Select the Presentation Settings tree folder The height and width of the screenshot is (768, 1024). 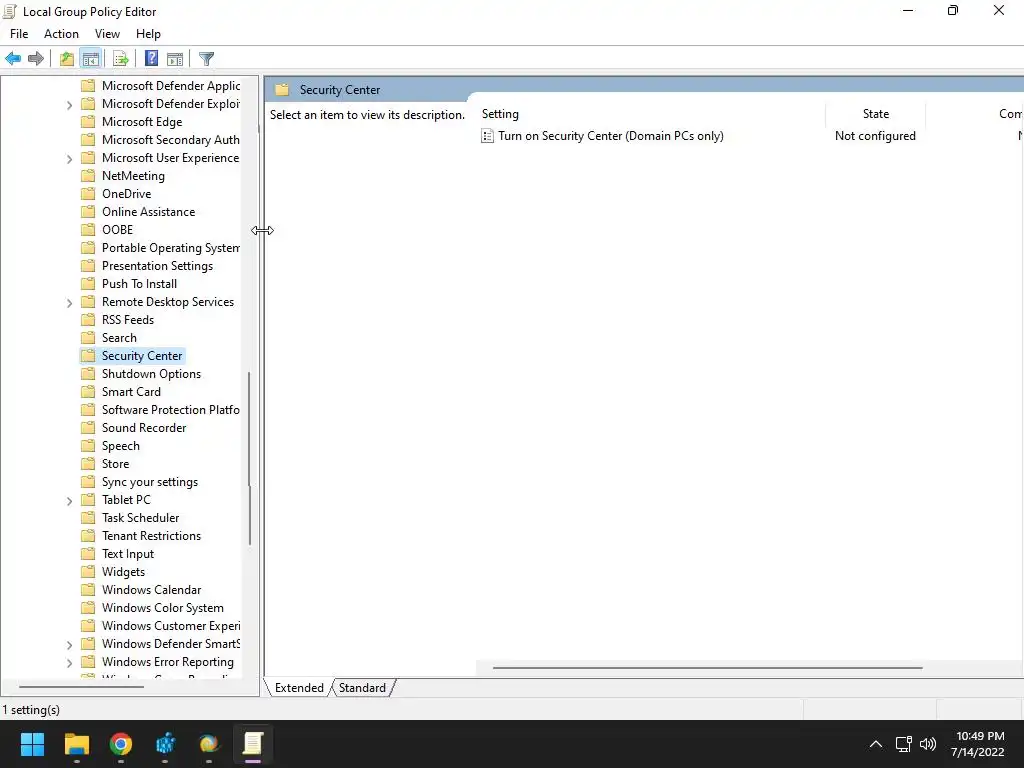click(157, 266)
